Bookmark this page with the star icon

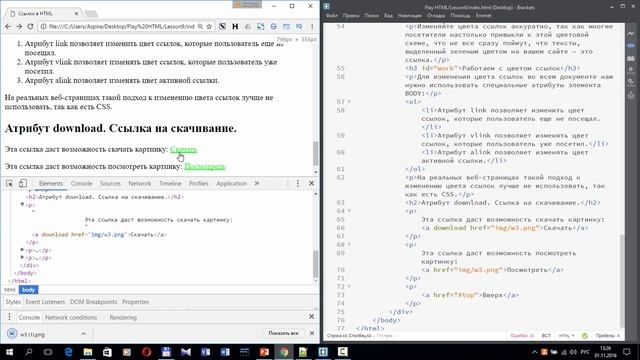click(x=209, y=26)
